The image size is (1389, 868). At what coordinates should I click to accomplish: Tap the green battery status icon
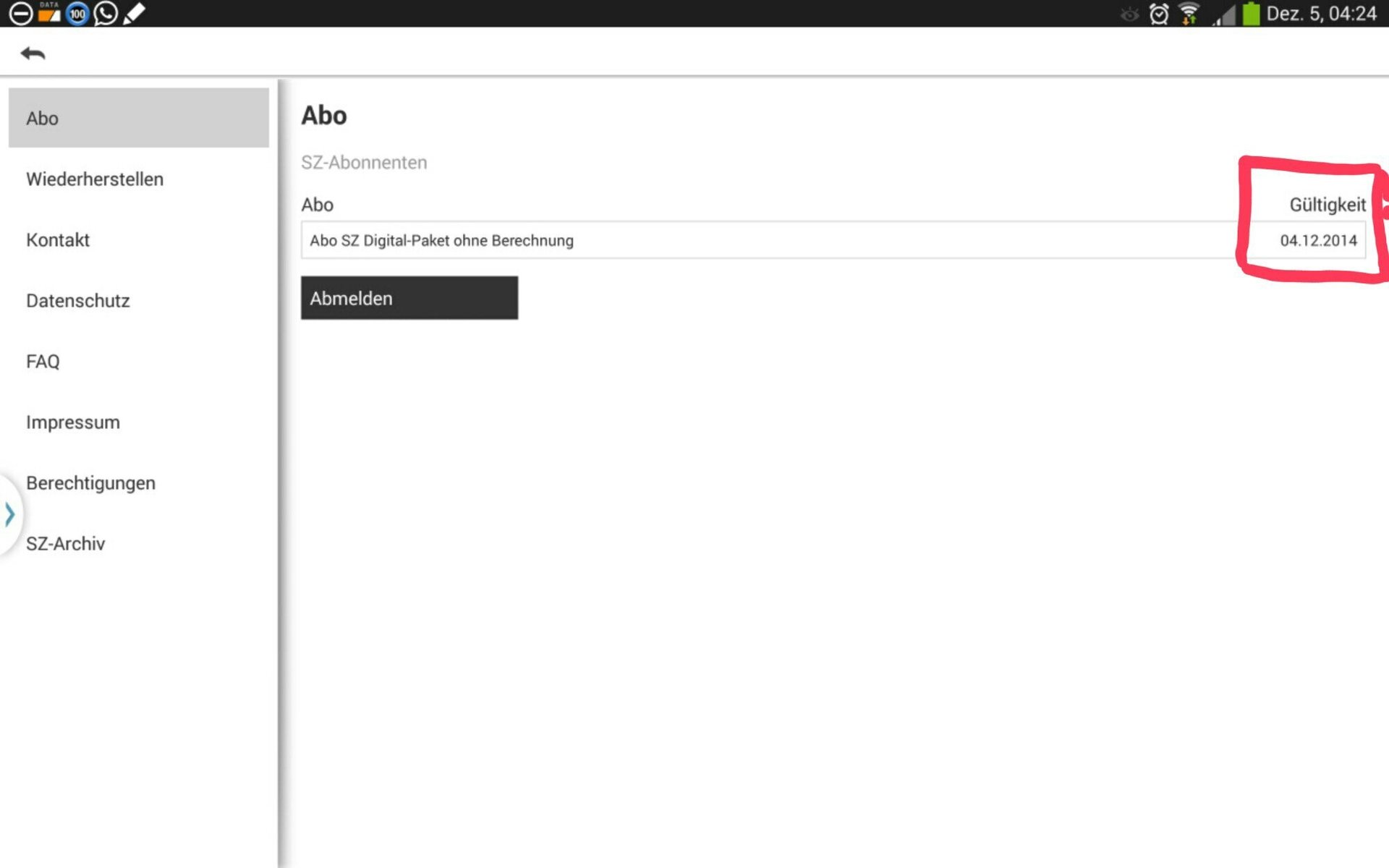coord(1251,14)
